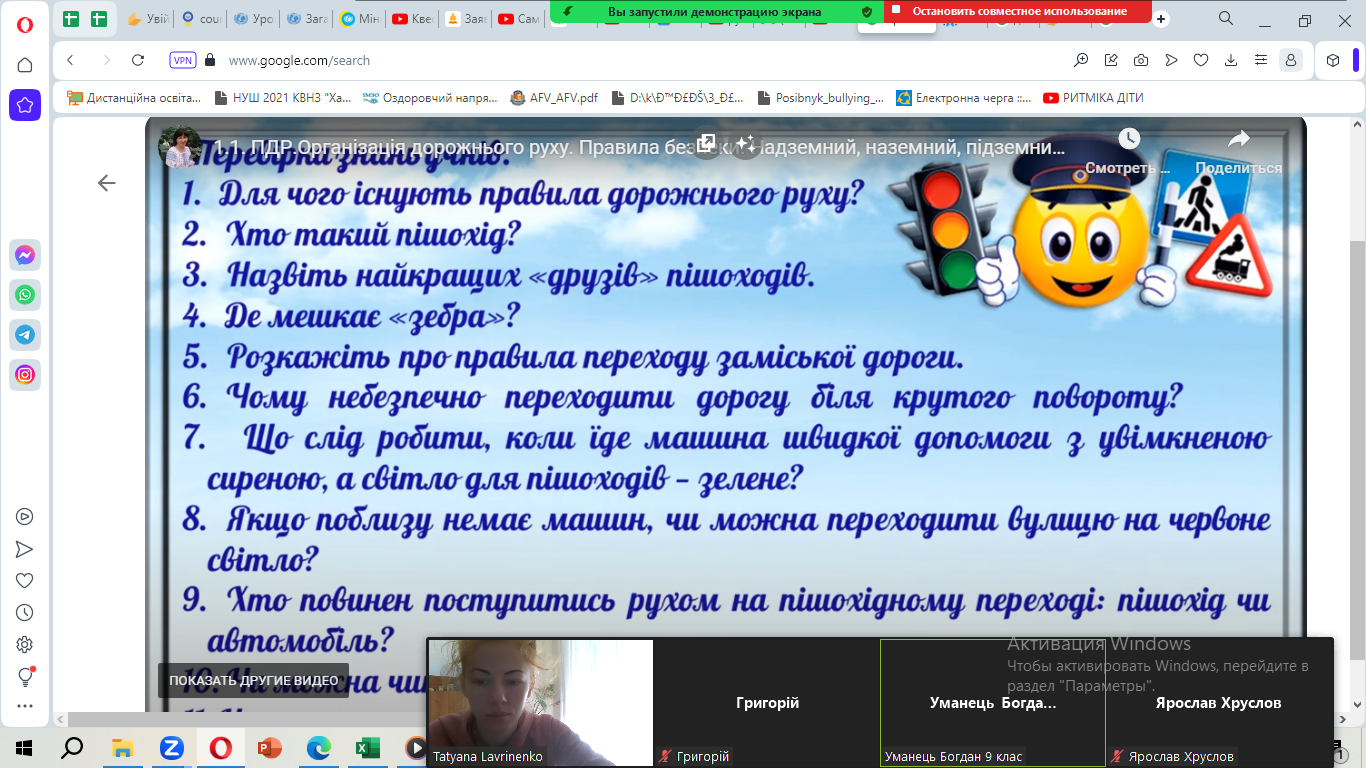Screen dimensions: 1366x768
Task: Open the sidebar Bookmarks heart icon
Action: coord(25,581)
